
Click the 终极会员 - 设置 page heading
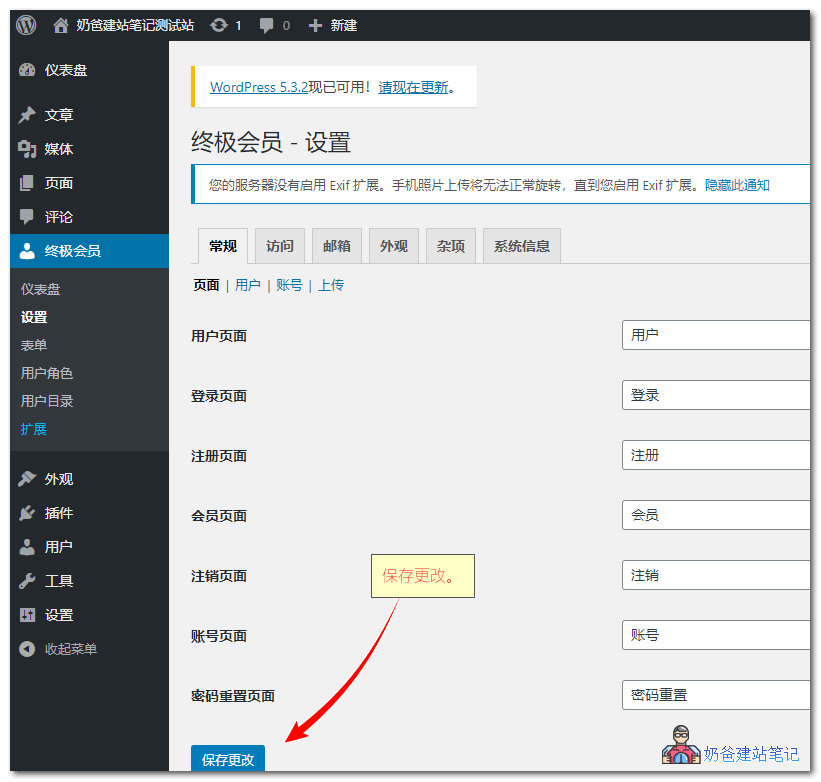pos(271,142)
